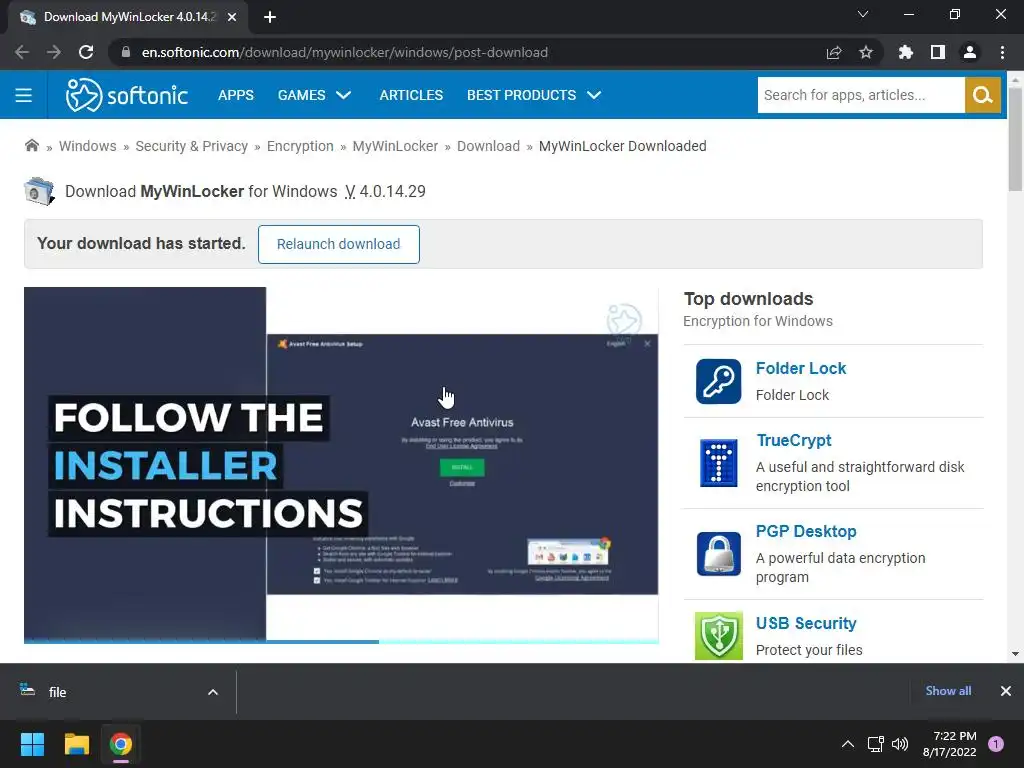
Task: Click the browser back arrow
Action: (x=22, y=52)
